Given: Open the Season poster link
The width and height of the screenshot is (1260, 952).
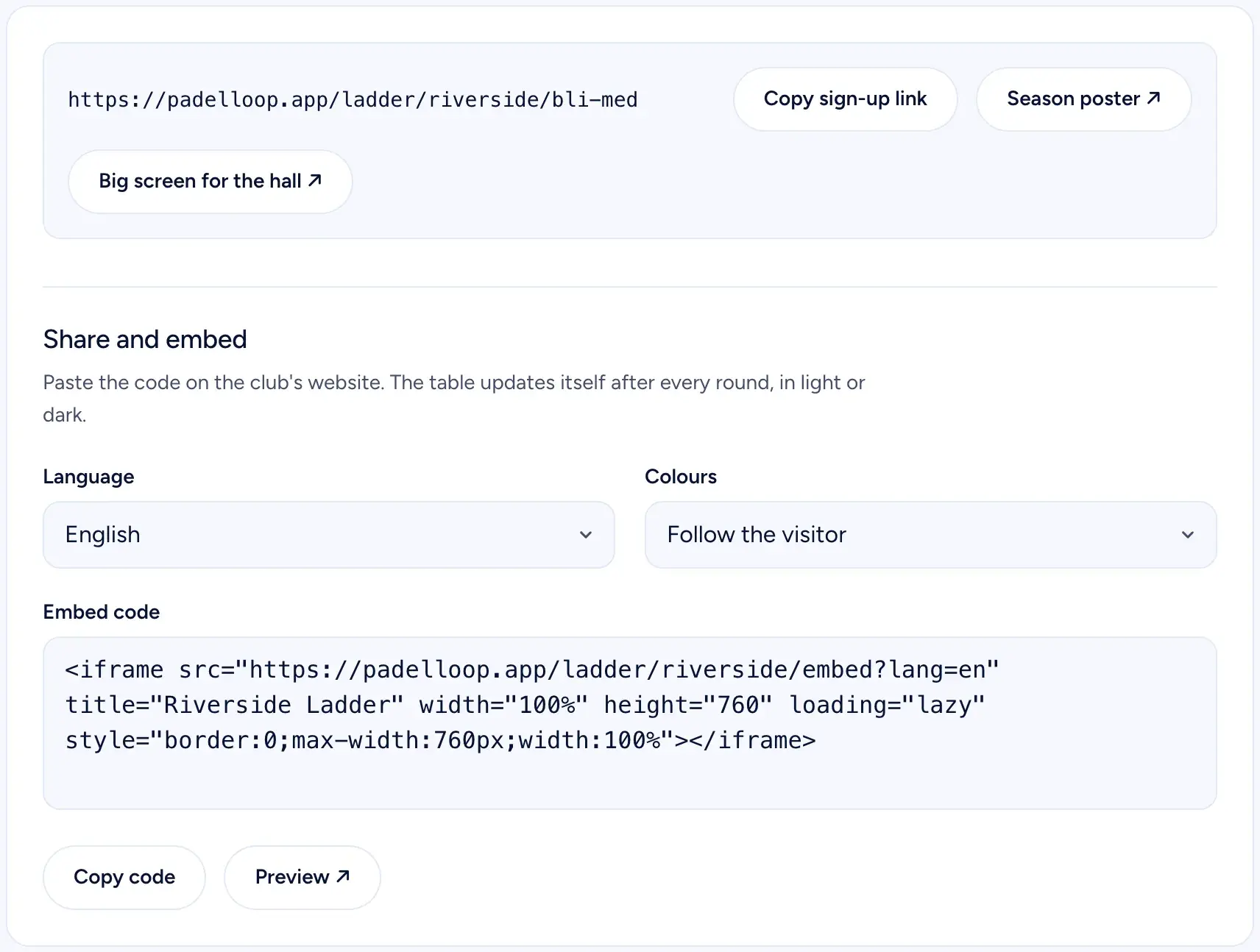Looking at the screenshot, I should pyautogui.click(x=1083, y=99).
